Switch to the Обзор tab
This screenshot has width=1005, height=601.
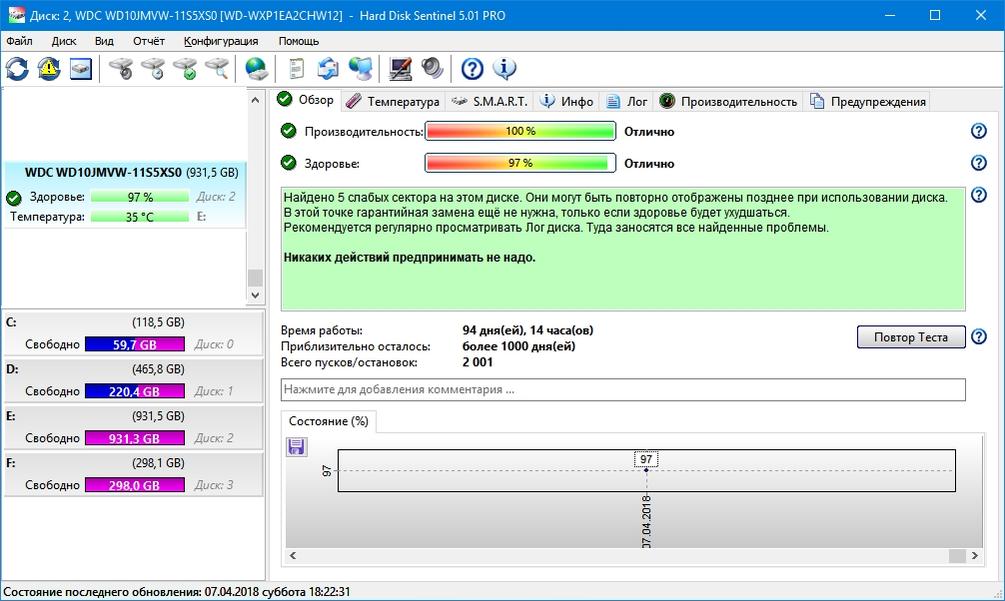[x=306, y=100]
